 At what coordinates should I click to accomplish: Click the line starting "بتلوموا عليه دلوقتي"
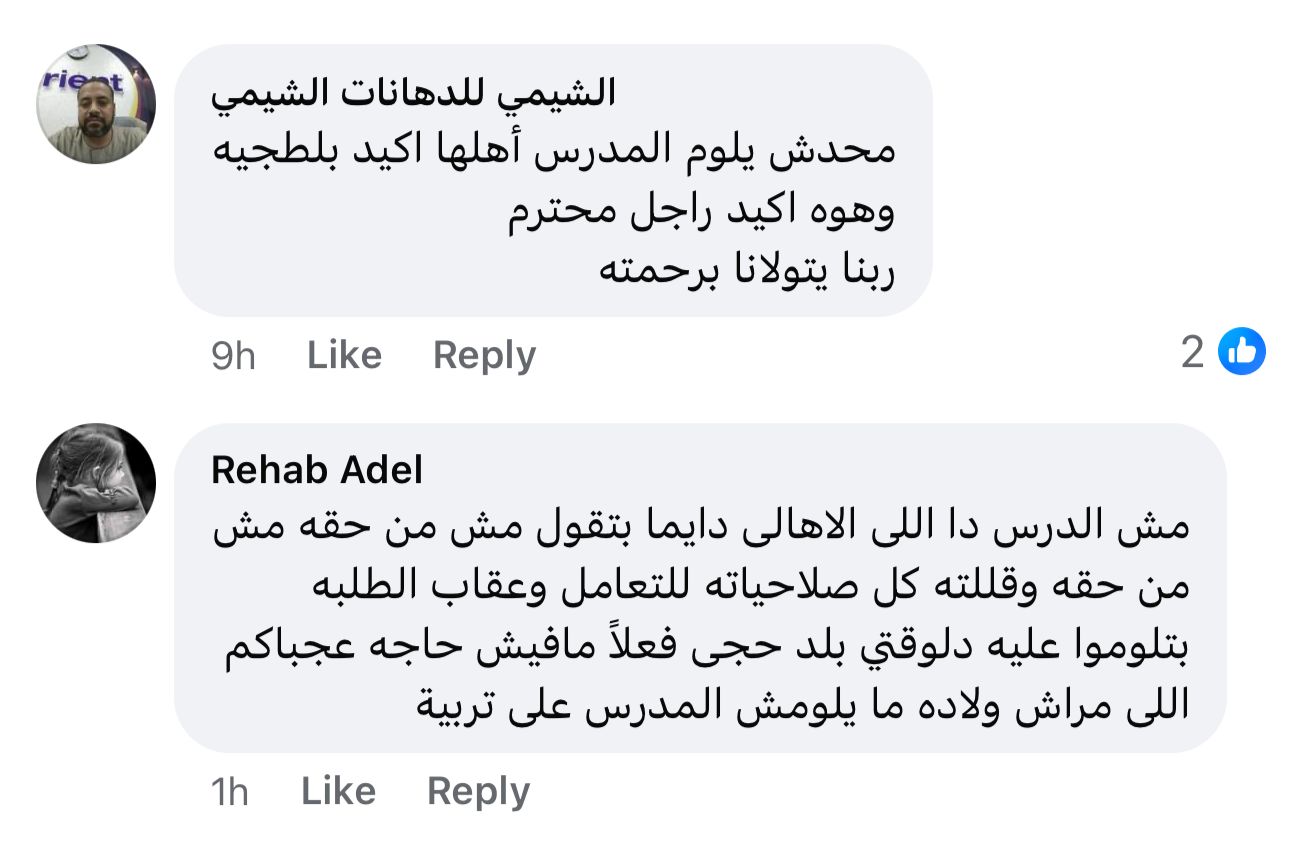704,647
